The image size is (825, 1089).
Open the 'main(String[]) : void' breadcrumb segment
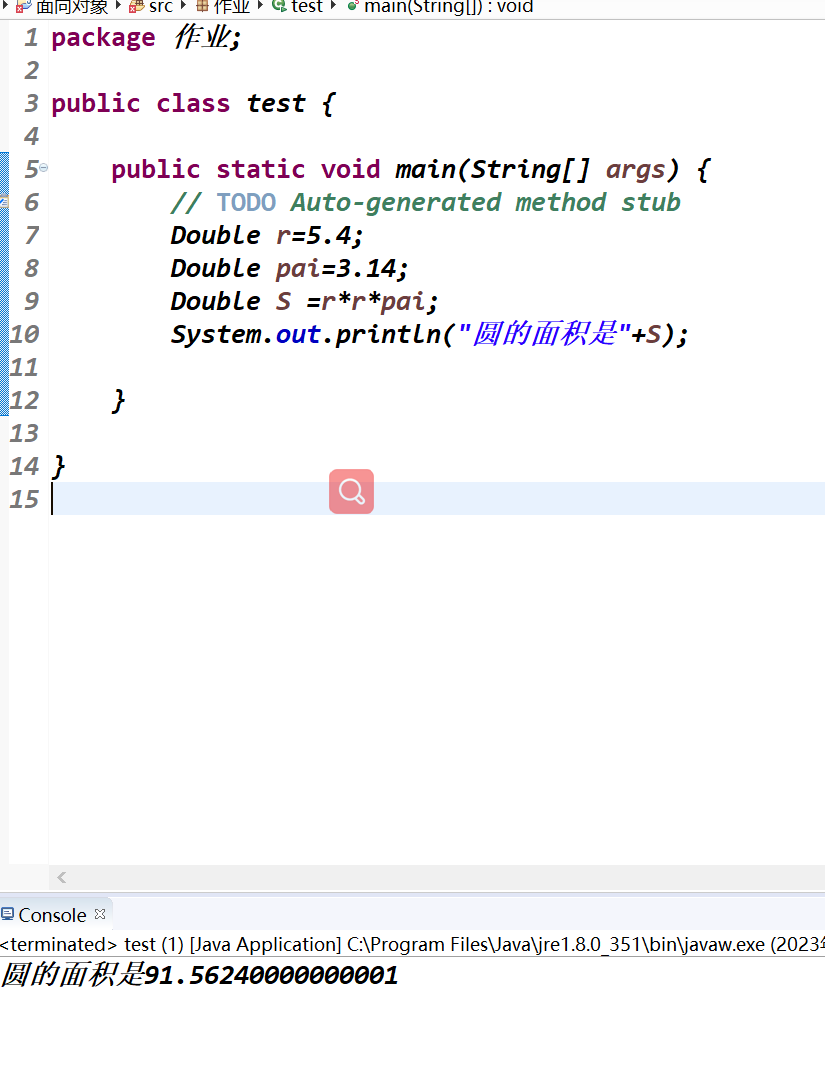[449, 7]
